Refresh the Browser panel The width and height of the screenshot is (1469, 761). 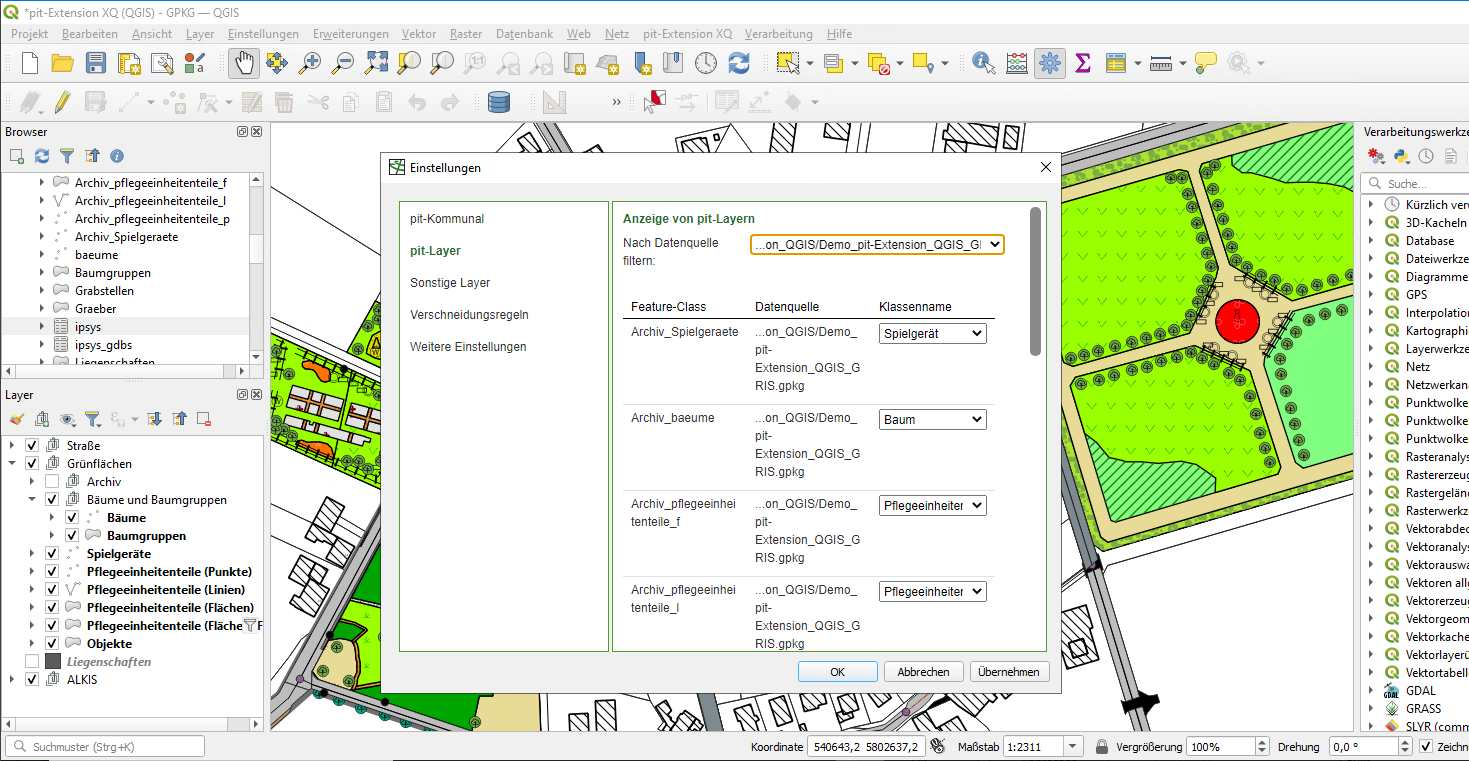[x=39, y=156]
